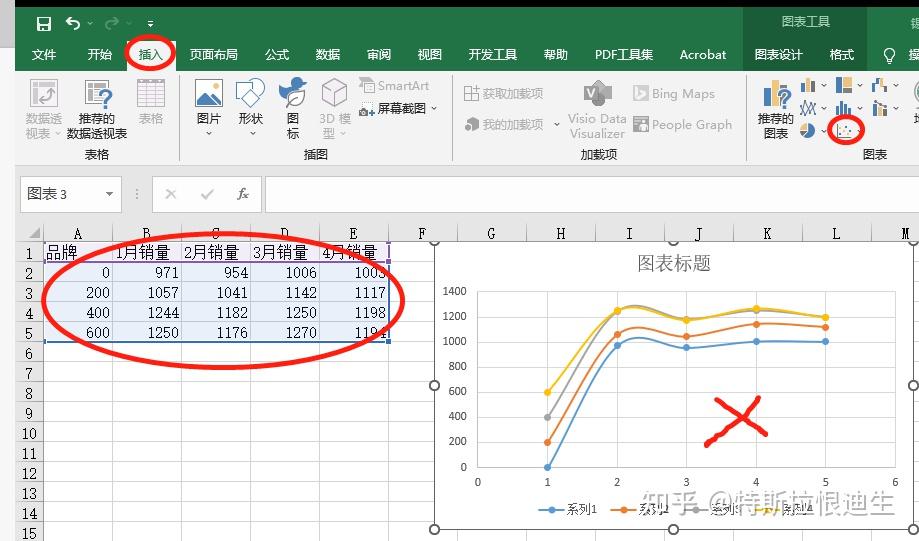Open the 文件 tab
The image size is (919, 541).
44,55
